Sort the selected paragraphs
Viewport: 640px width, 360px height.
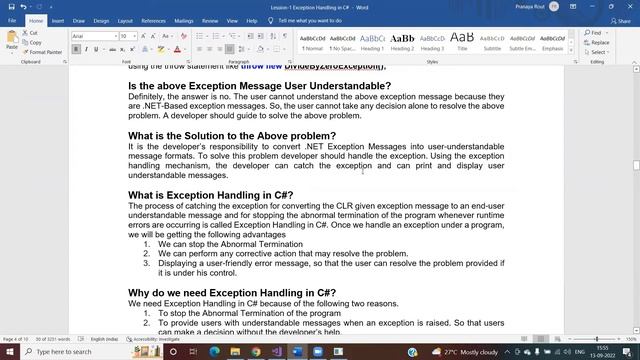click(273, 36)
